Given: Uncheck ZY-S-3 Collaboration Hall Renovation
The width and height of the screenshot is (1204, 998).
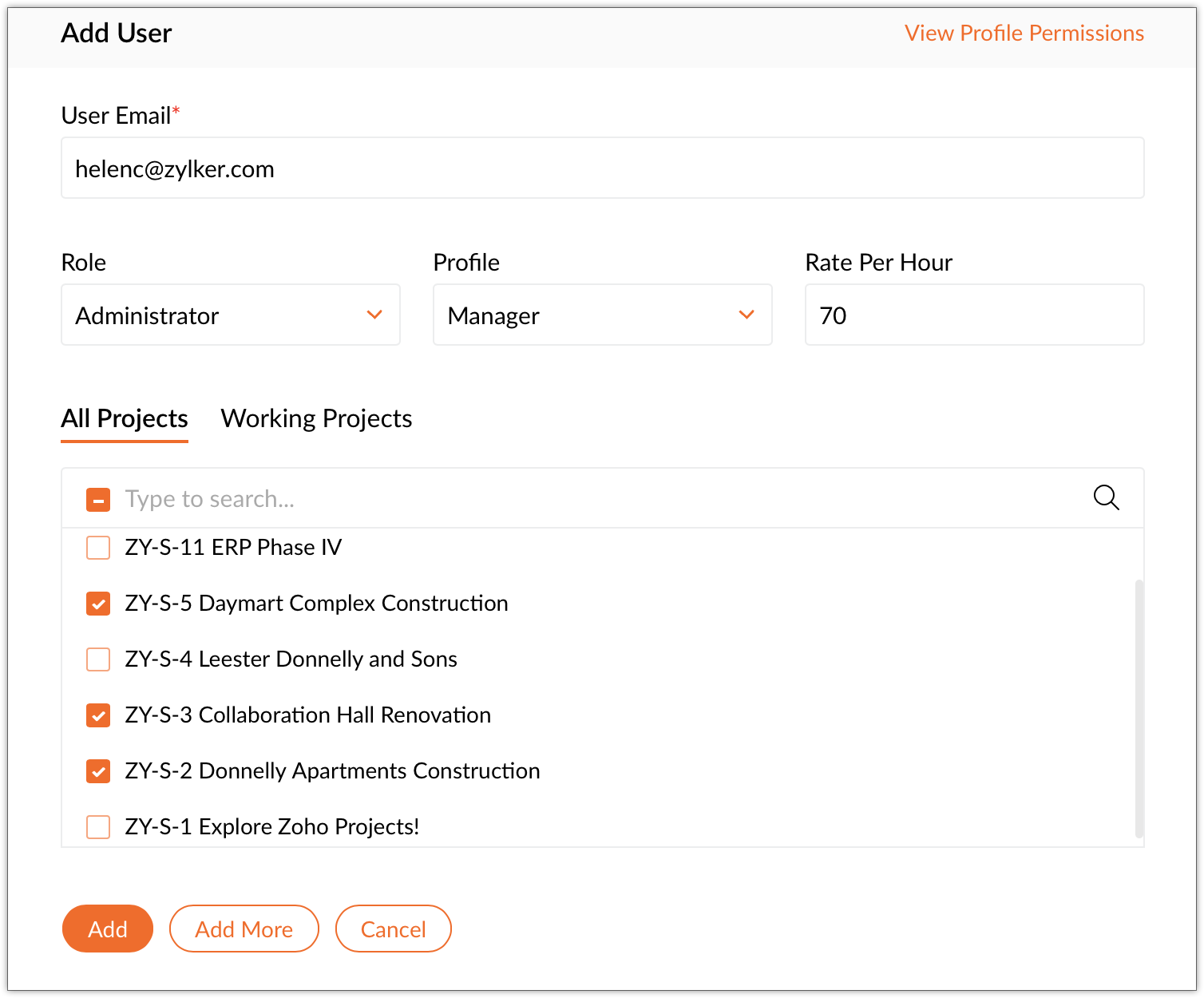Looking at the screenshot, I should 98,715.
